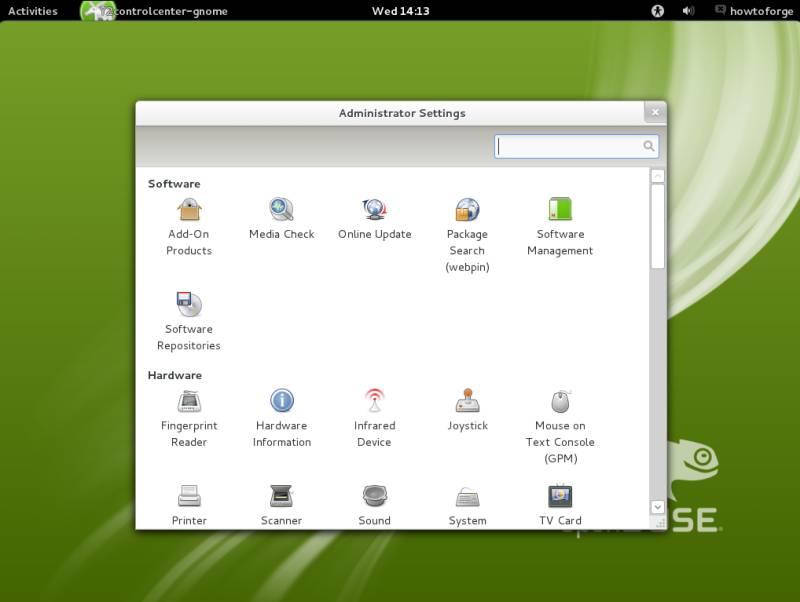Click the Software section heading

tap(174, 184)
